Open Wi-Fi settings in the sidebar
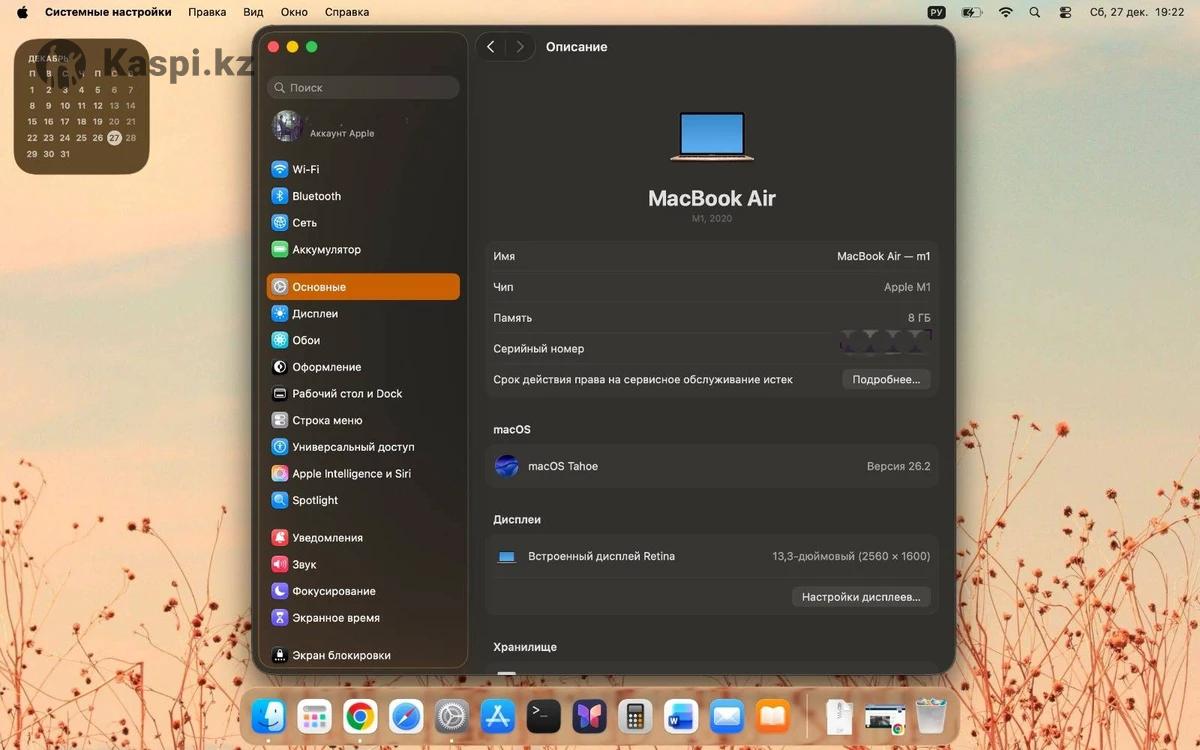This screenshot has height=750, width=1200. (305, 170)
